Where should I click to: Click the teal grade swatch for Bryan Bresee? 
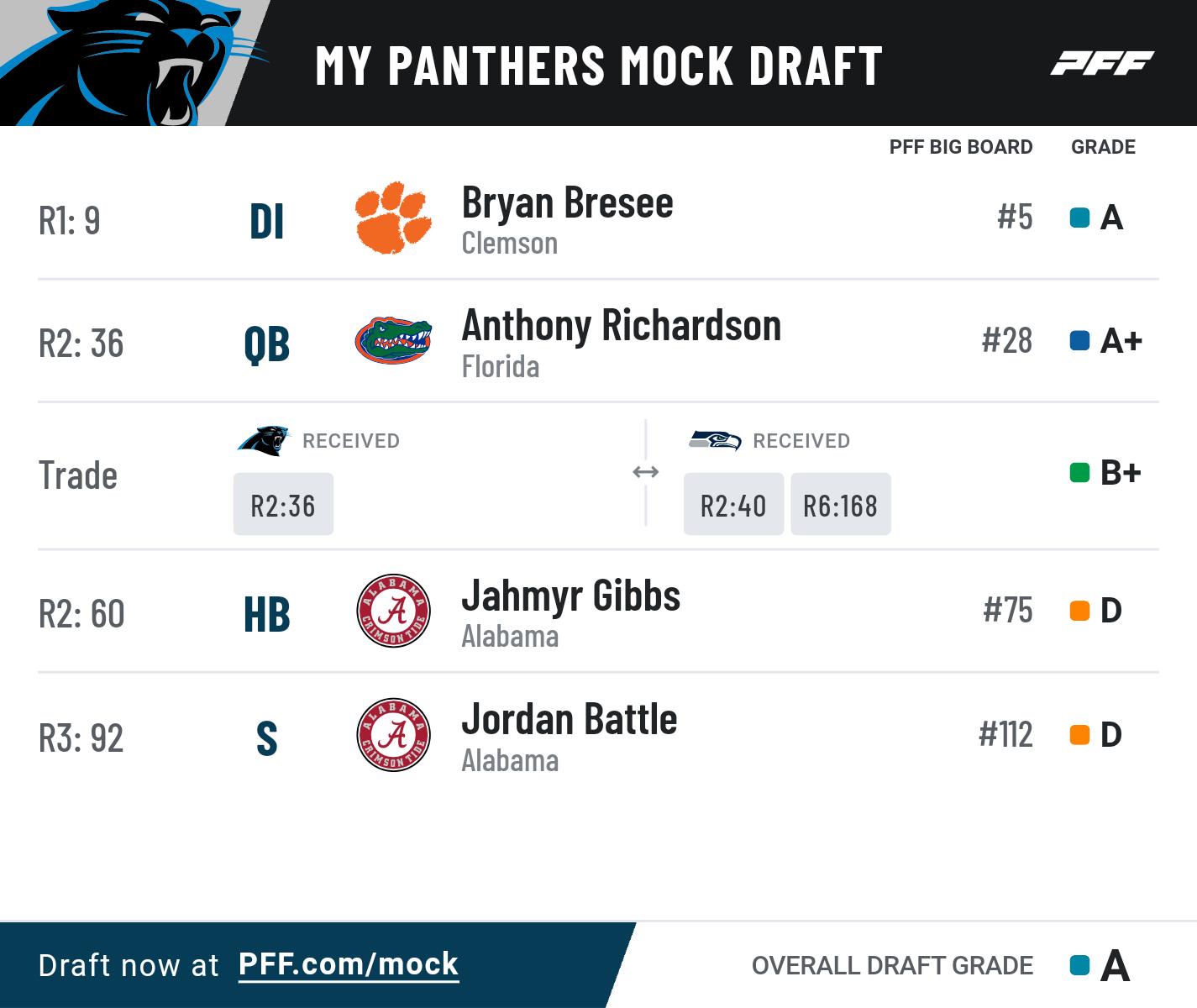point(1079,218)
